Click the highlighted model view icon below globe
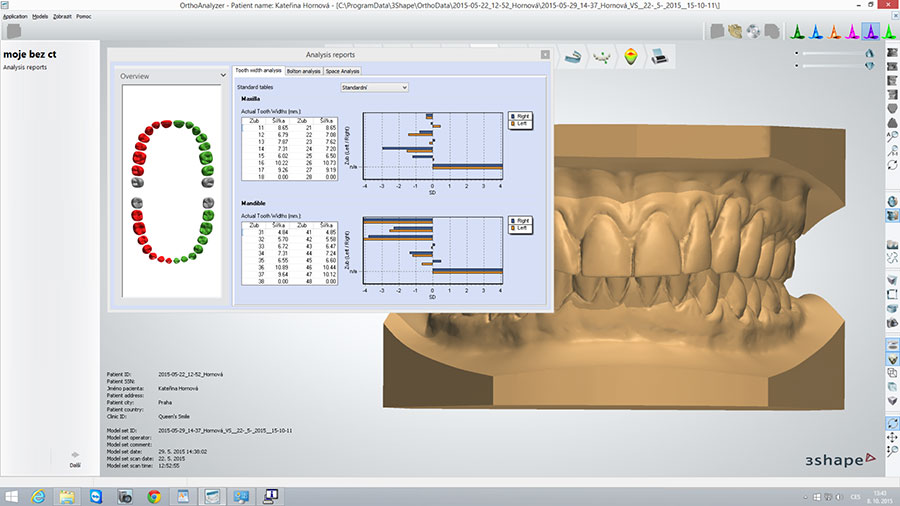This screenshot has width=900, height=506. [893, 216]
